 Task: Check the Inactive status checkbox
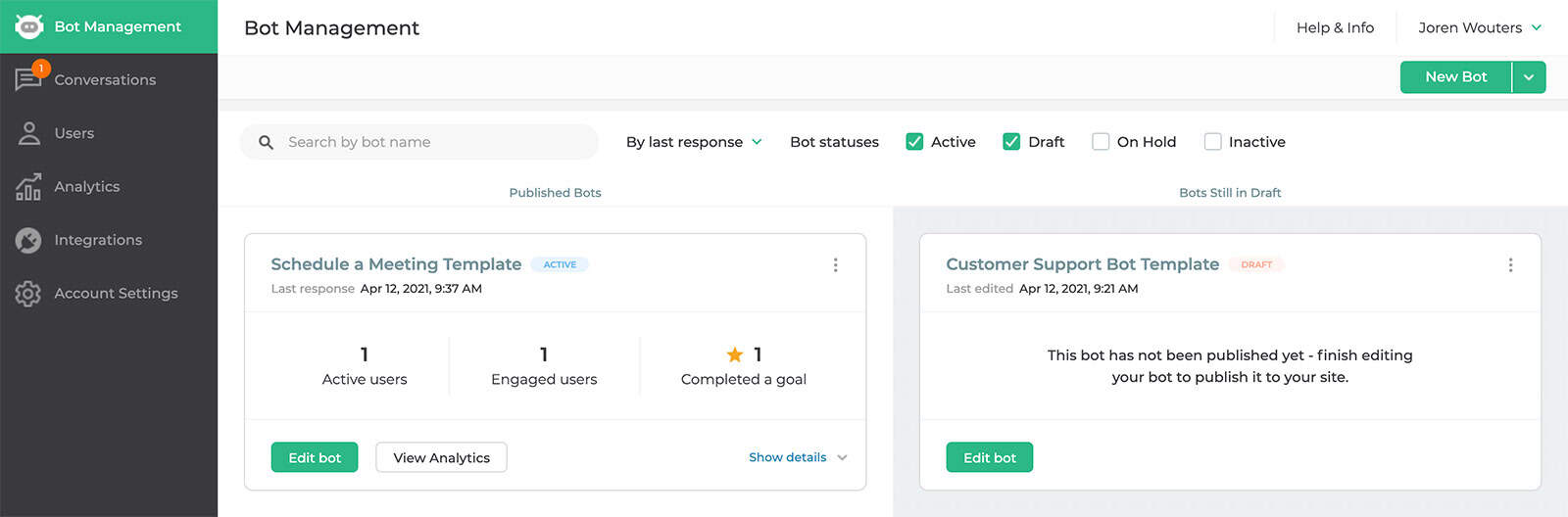tap(1212, 141)
